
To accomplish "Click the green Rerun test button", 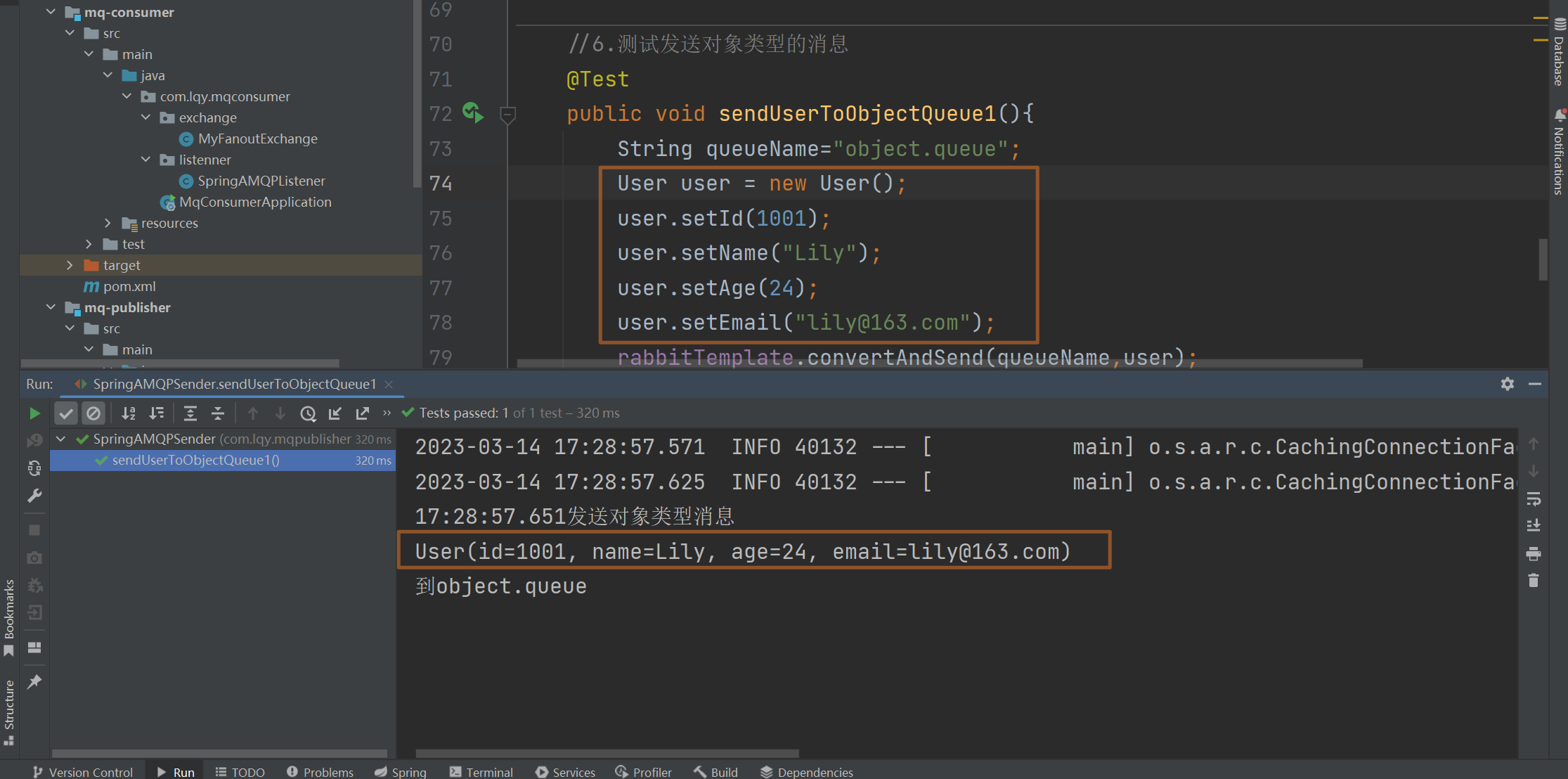I will coord(34,413).
